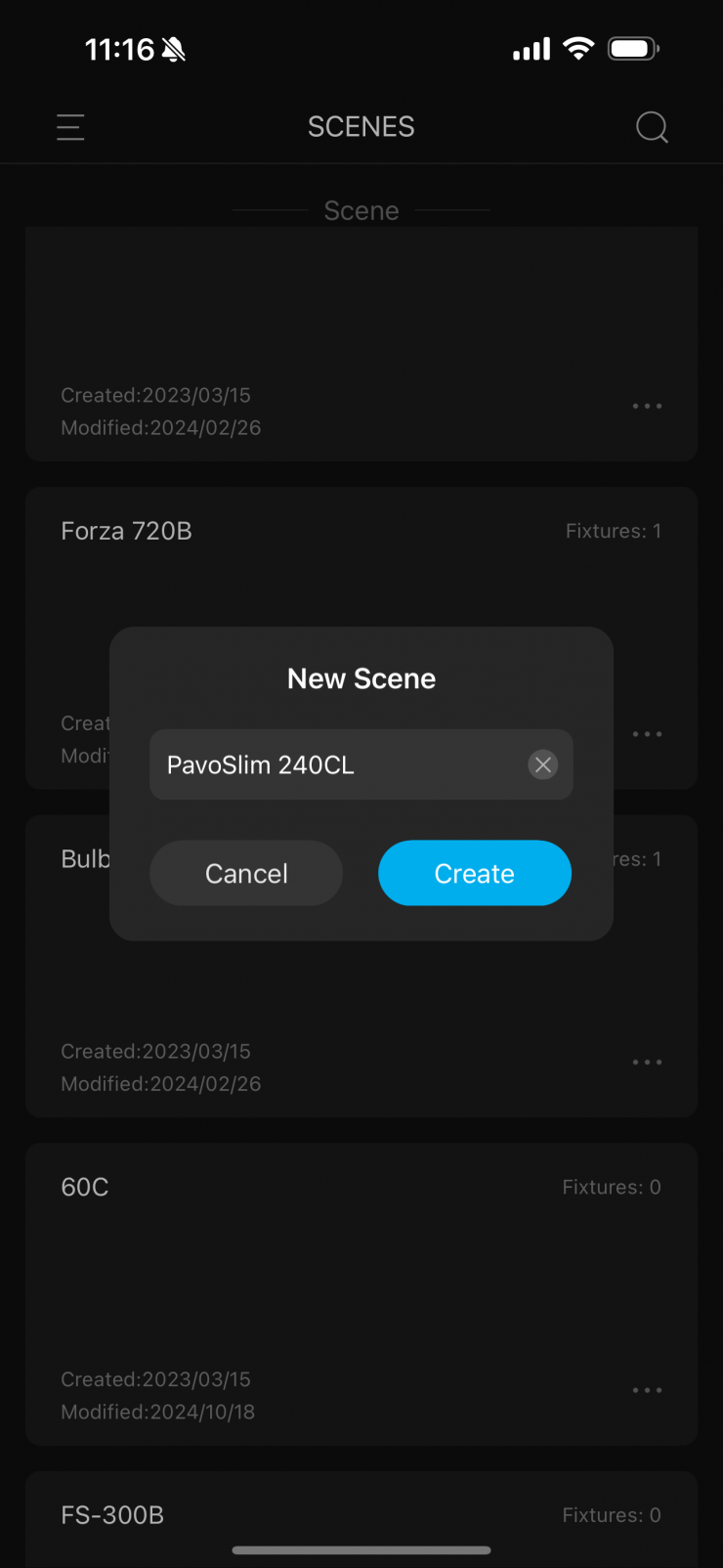
Task: Tap the Scene section label
Action: (x=361, y=211)
